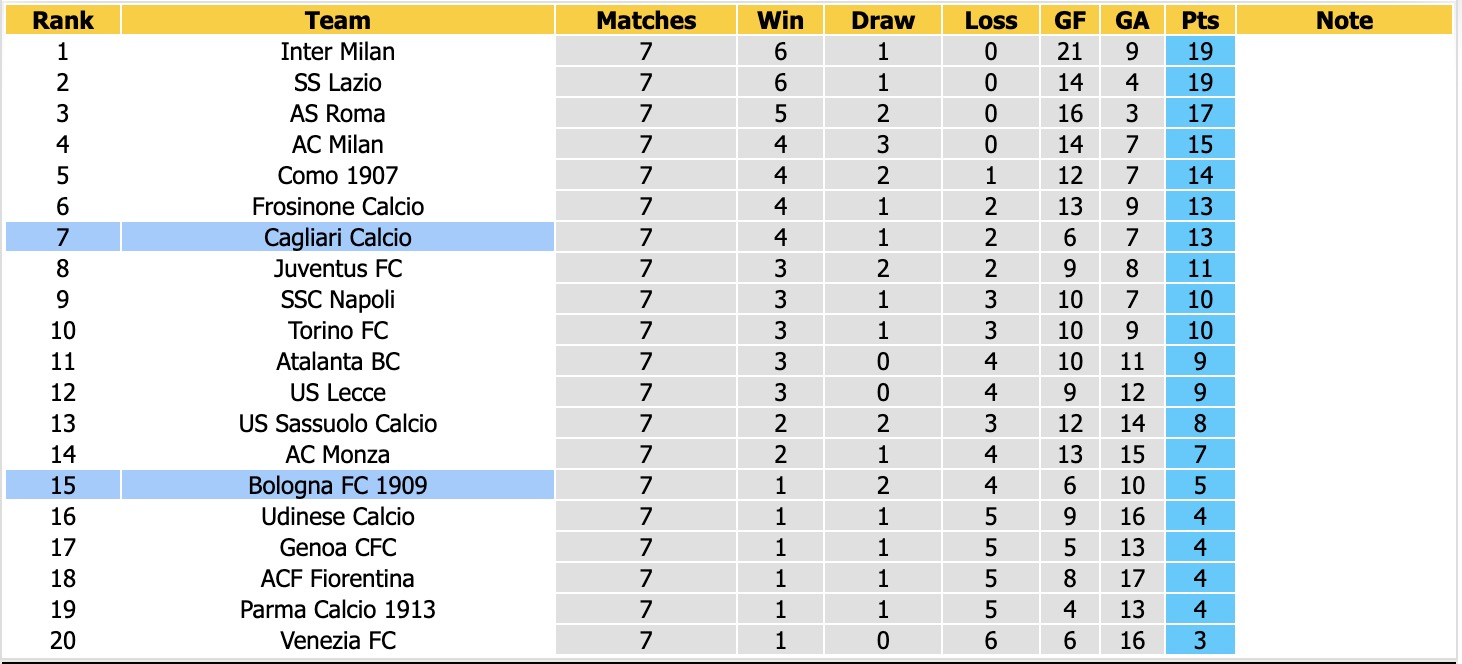
Task: Click the US Sassuolo Calcio team name
Action: [338, 424]
